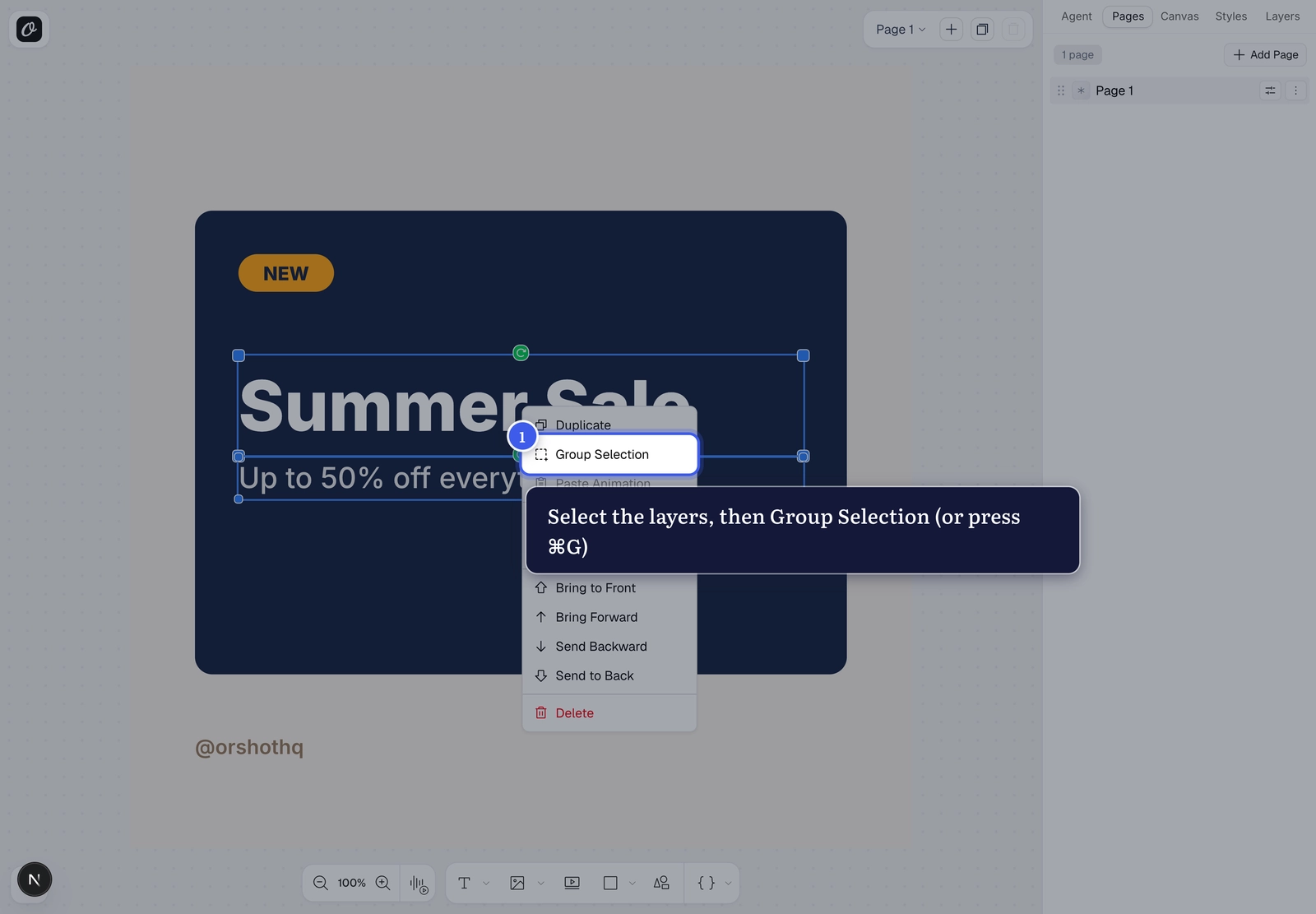Choose Send Backward from the context menu
The height and width of the screenshot is (914, 1316).
(x=609, y=647)
